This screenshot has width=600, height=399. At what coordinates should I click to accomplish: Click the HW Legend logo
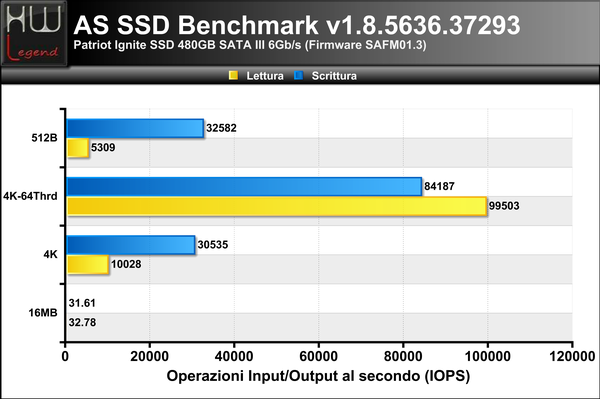[34, 33]
